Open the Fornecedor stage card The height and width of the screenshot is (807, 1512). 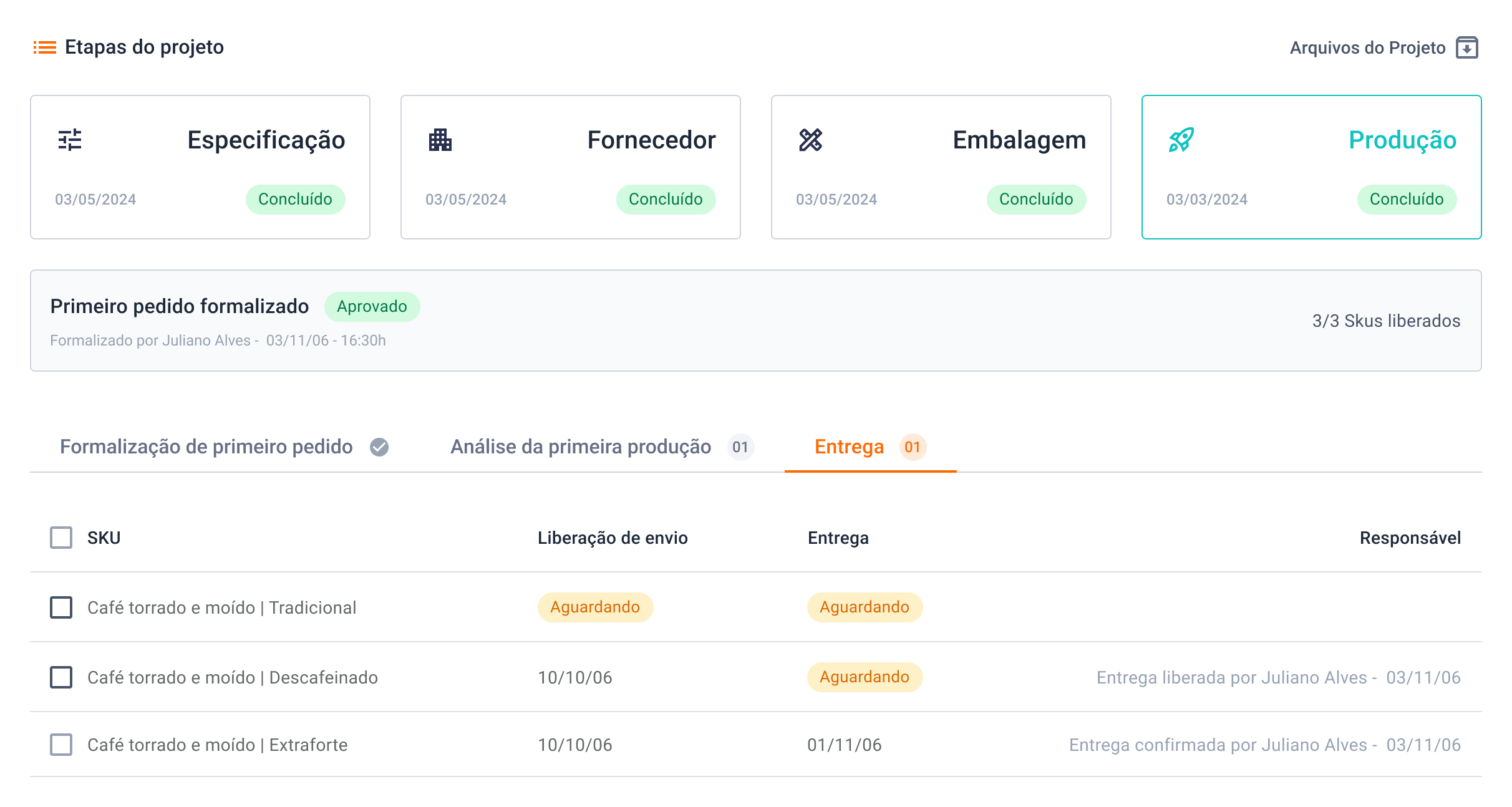point(571,167)
